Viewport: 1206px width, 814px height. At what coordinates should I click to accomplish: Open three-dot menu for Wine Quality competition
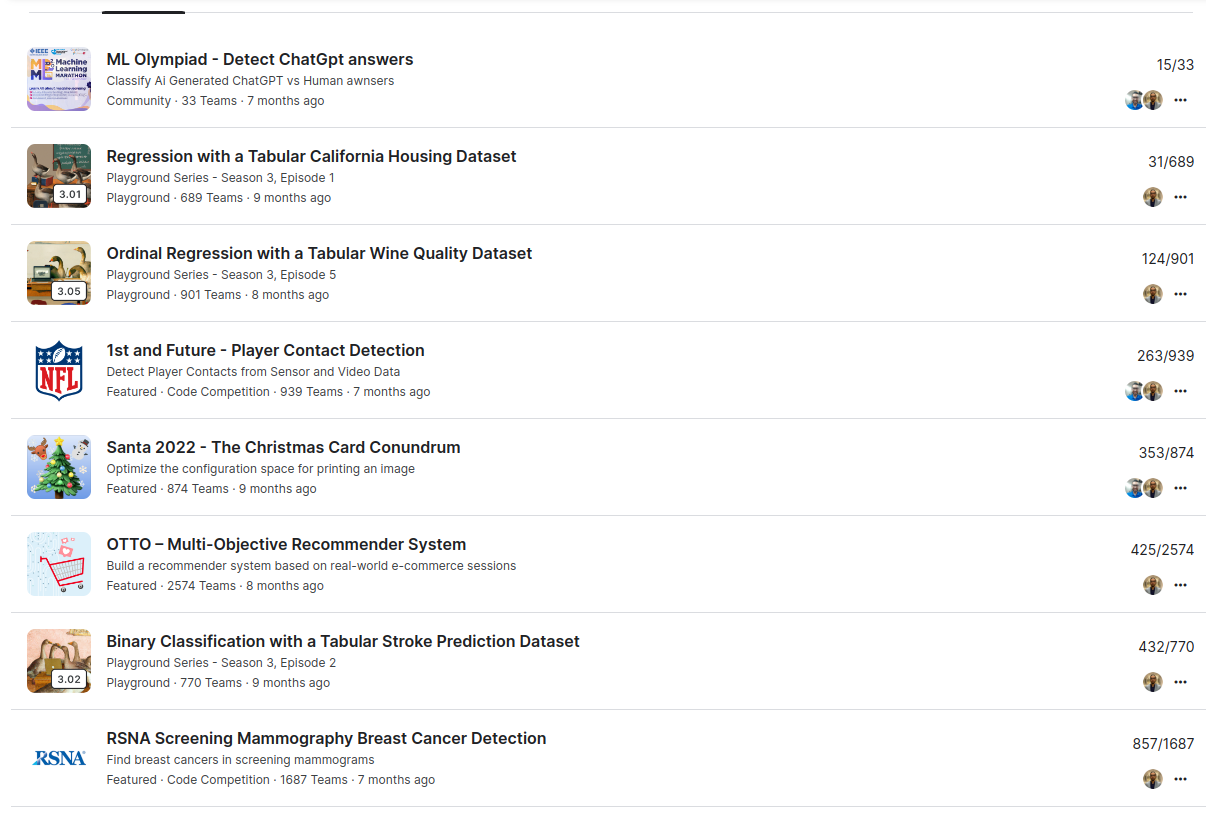[x=1180, y=294]
